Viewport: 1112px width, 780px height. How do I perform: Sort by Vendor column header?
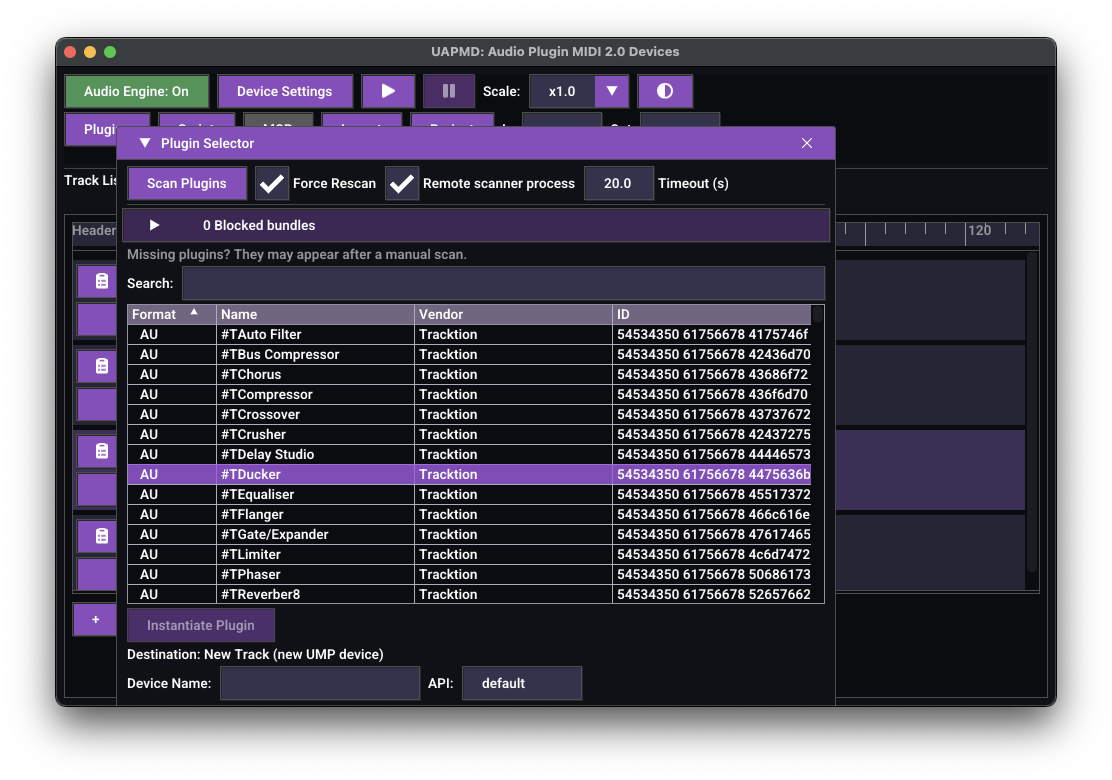pos(513,314)
